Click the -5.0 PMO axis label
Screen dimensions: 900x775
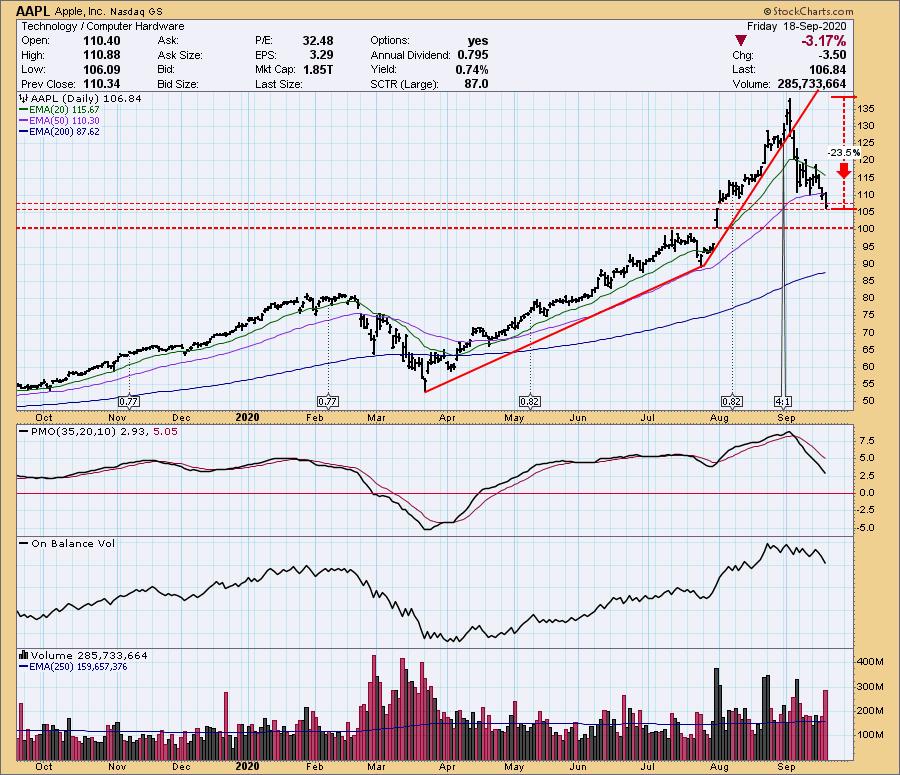coord(867,527)
